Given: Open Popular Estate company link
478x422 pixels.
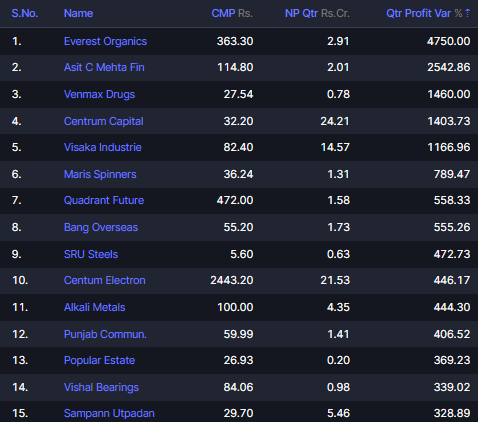Looking at the screenshot, I should click(x=99, y=360).
